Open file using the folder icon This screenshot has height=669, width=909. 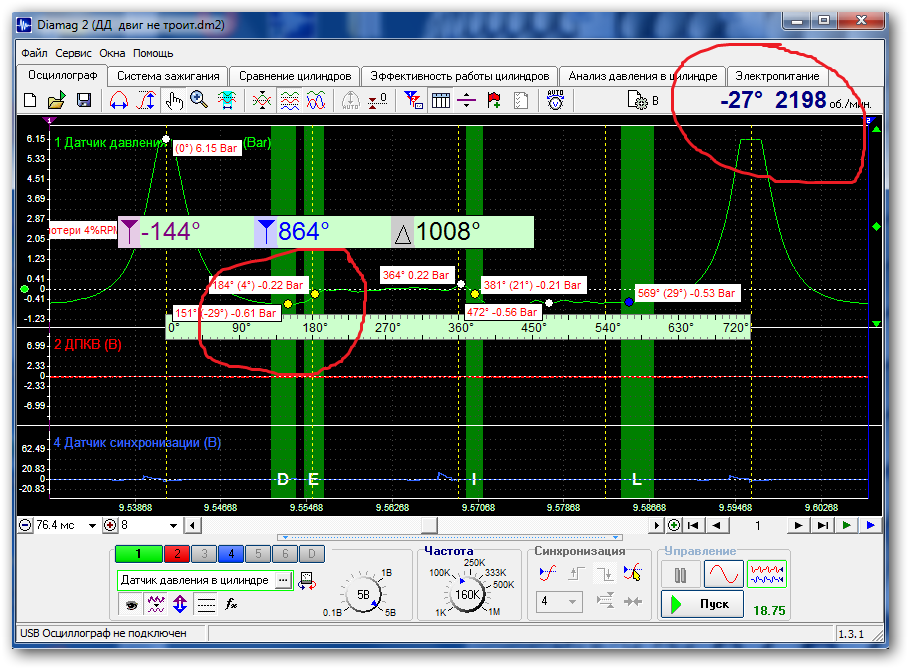point(56,100)
